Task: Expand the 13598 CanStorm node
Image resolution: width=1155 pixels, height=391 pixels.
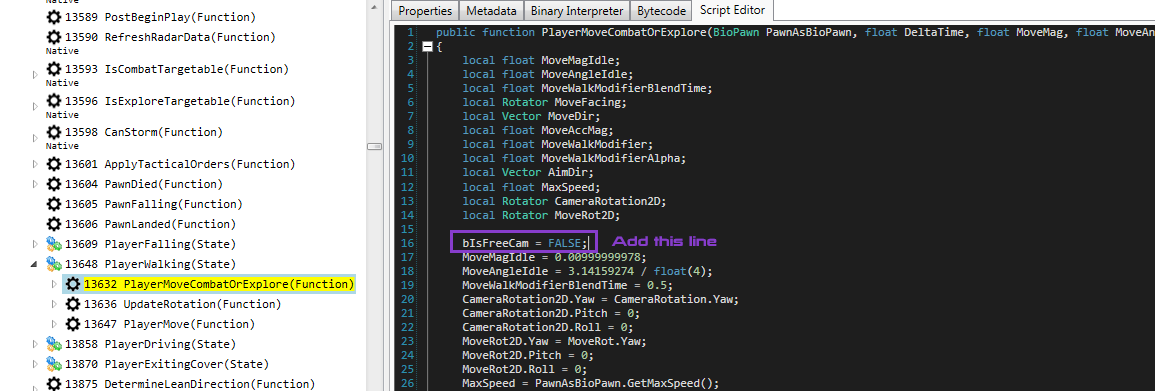Action: (35, 138)
